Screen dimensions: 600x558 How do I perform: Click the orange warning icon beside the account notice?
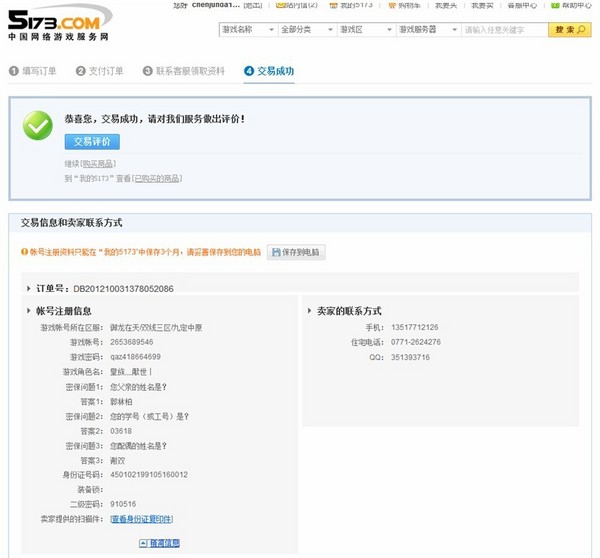[x=25, y=252]
